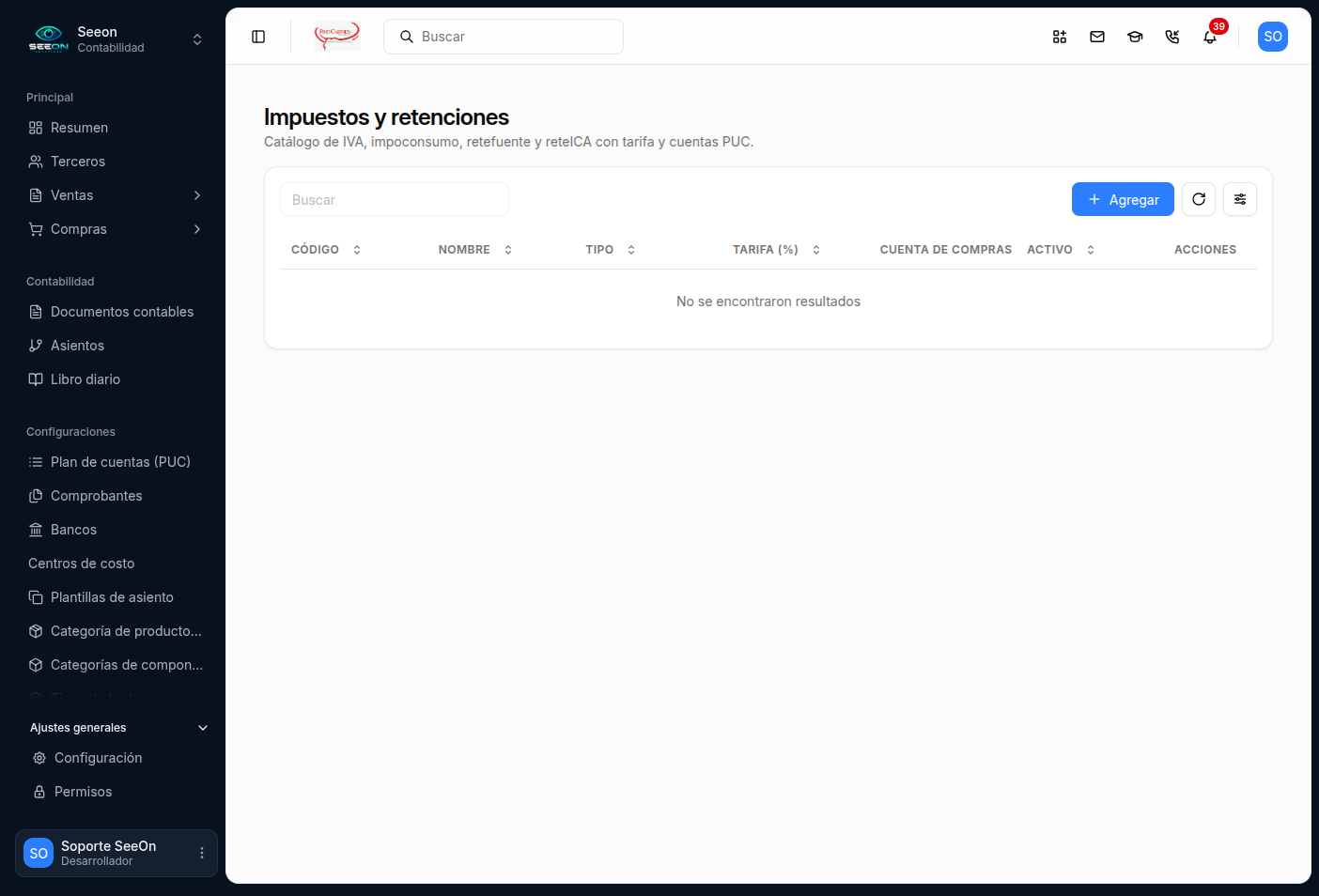1319x896 pixels.
Task: Open Categoría de producto item
Action: click(116, 631)
